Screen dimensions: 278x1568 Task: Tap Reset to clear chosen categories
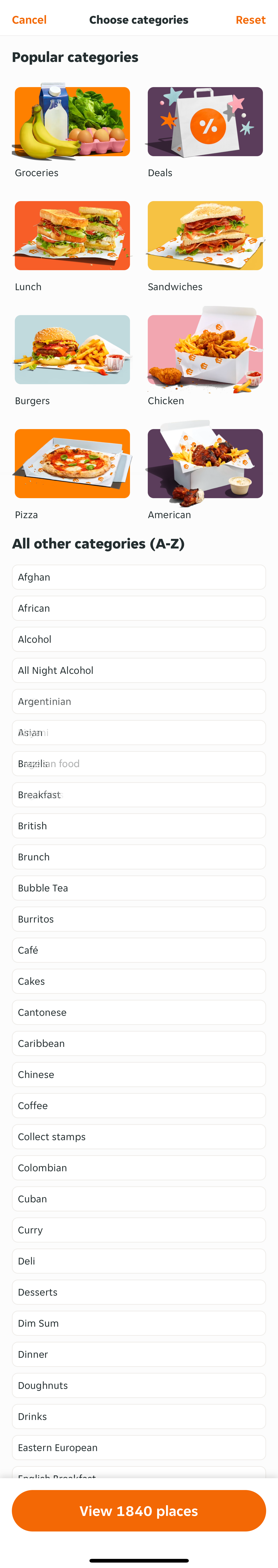(x=250, y=19)
